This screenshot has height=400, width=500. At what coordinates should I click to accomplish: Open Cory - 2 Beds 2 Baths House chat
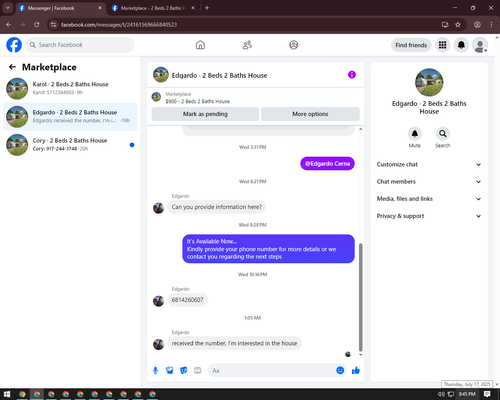click(x=70, y=145)
